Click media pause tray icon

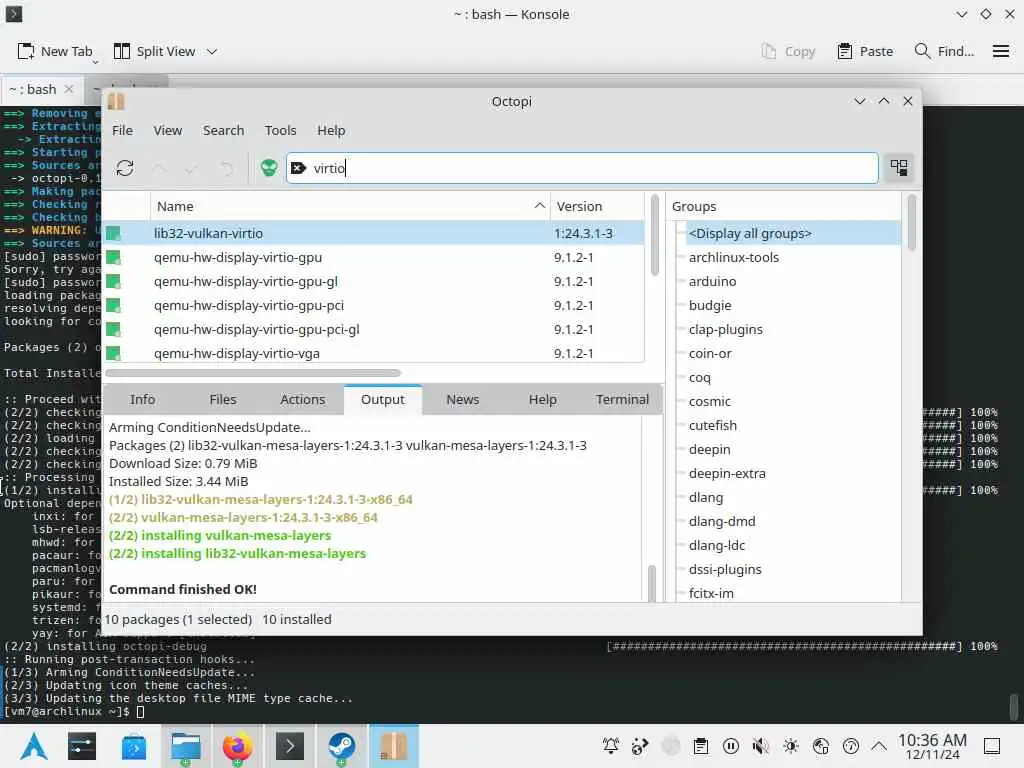pyautogui.click(x=731, y=746)
